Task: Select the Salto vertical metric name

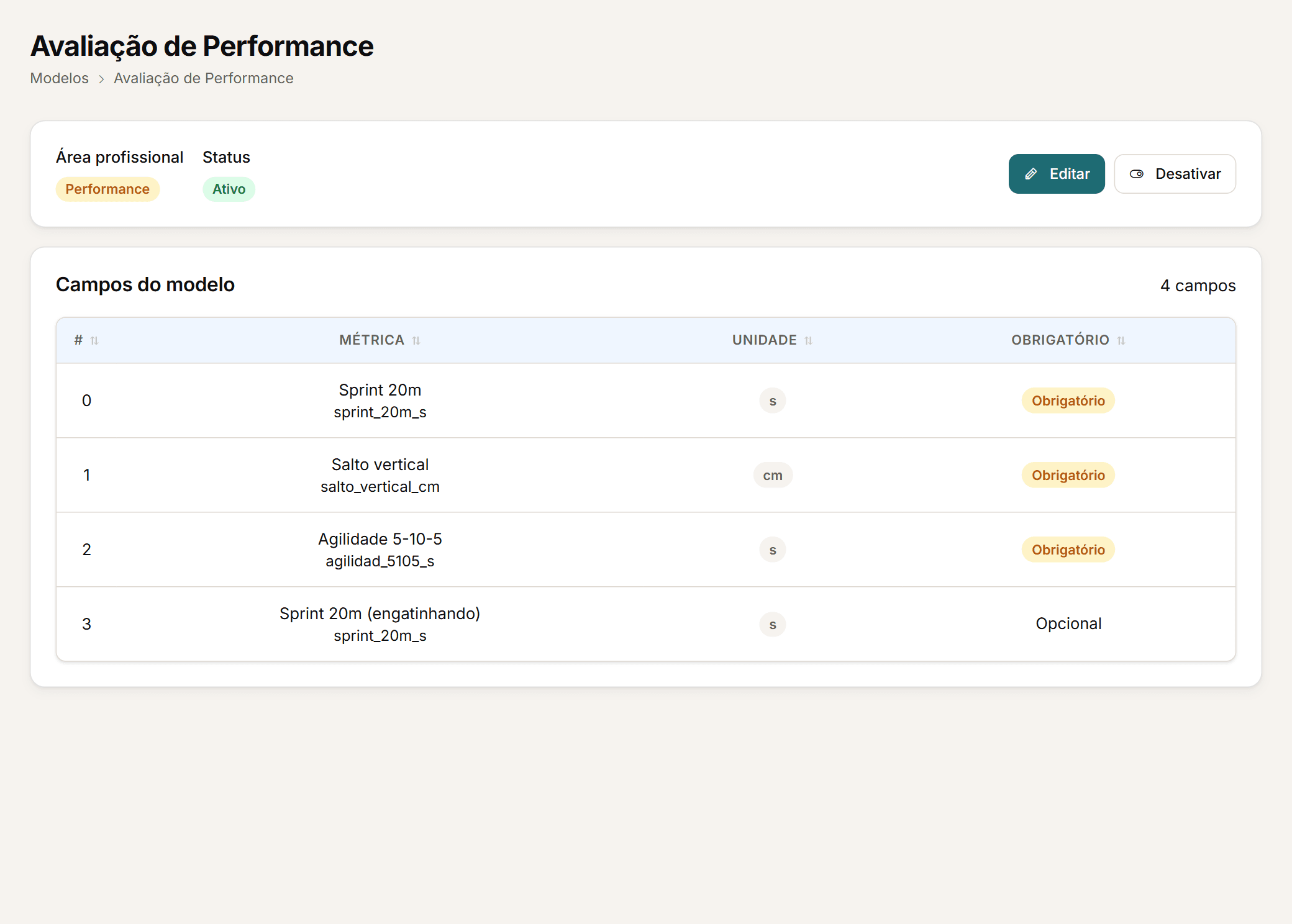Action: pos(380,464)
